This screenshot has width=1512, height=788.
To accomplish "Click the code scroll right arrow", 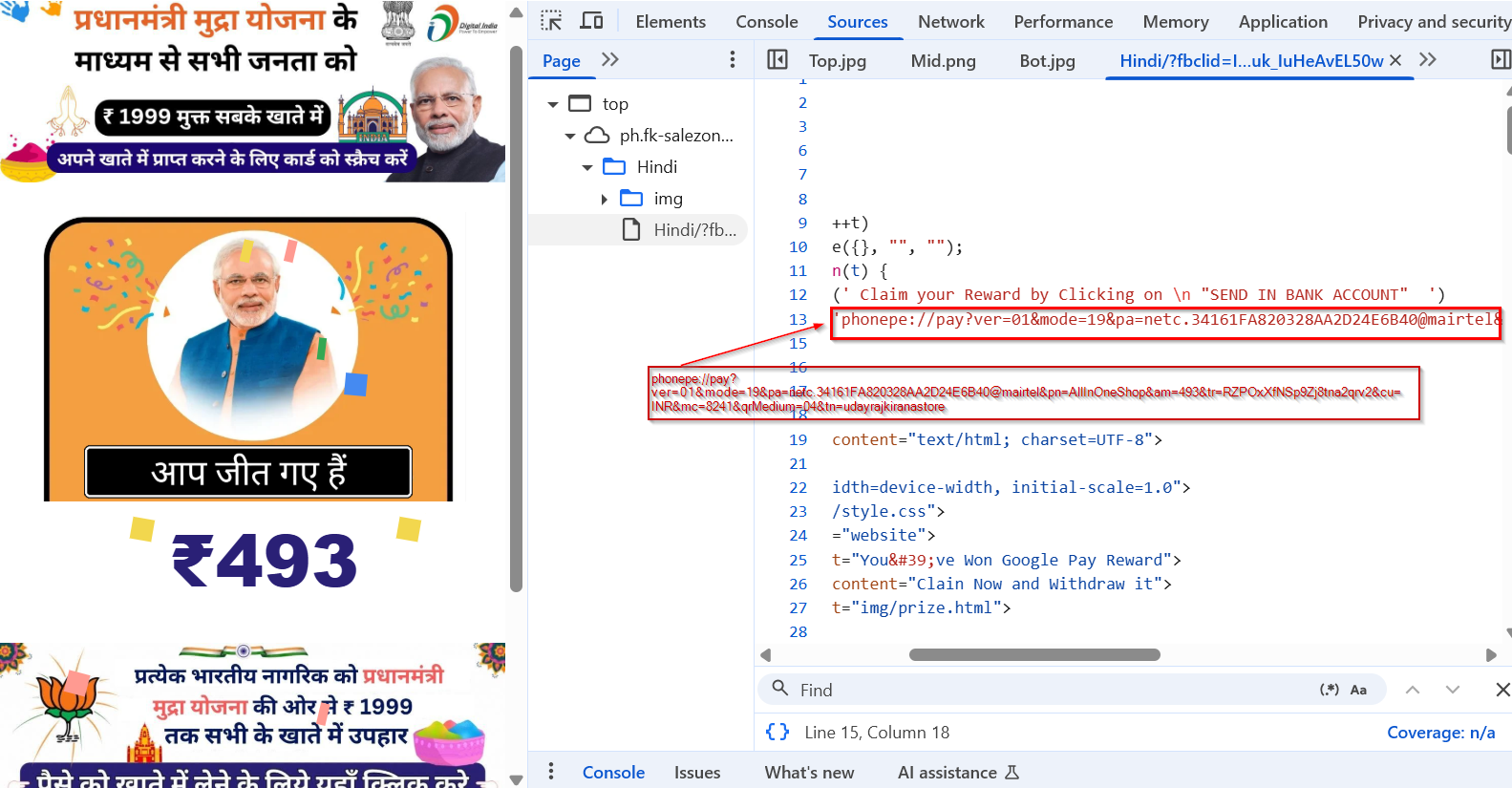I will tap(1491, 654).
